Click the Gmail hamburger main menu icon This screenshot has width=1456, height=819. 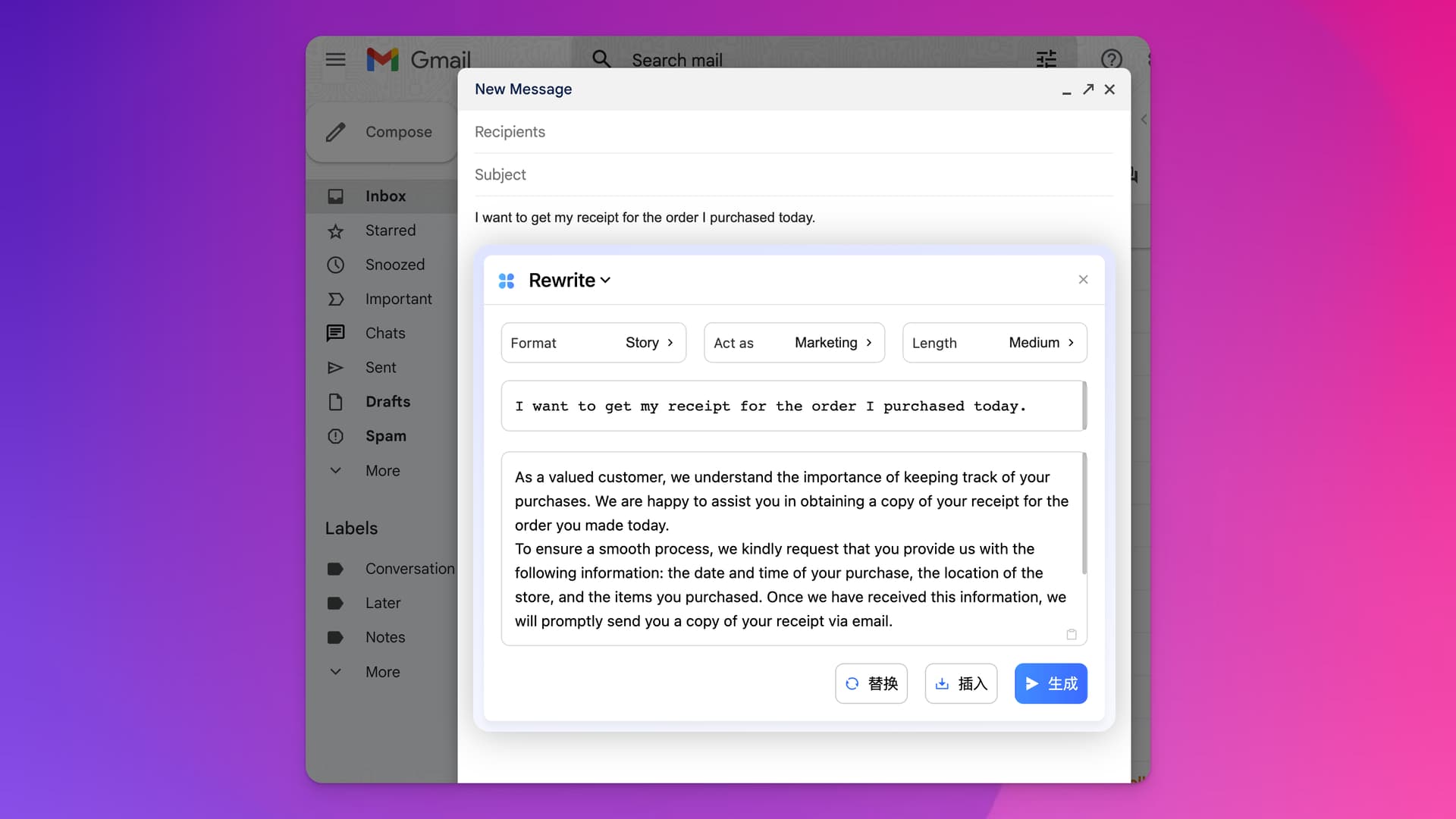pyautogui.click(x=335, y=59)
